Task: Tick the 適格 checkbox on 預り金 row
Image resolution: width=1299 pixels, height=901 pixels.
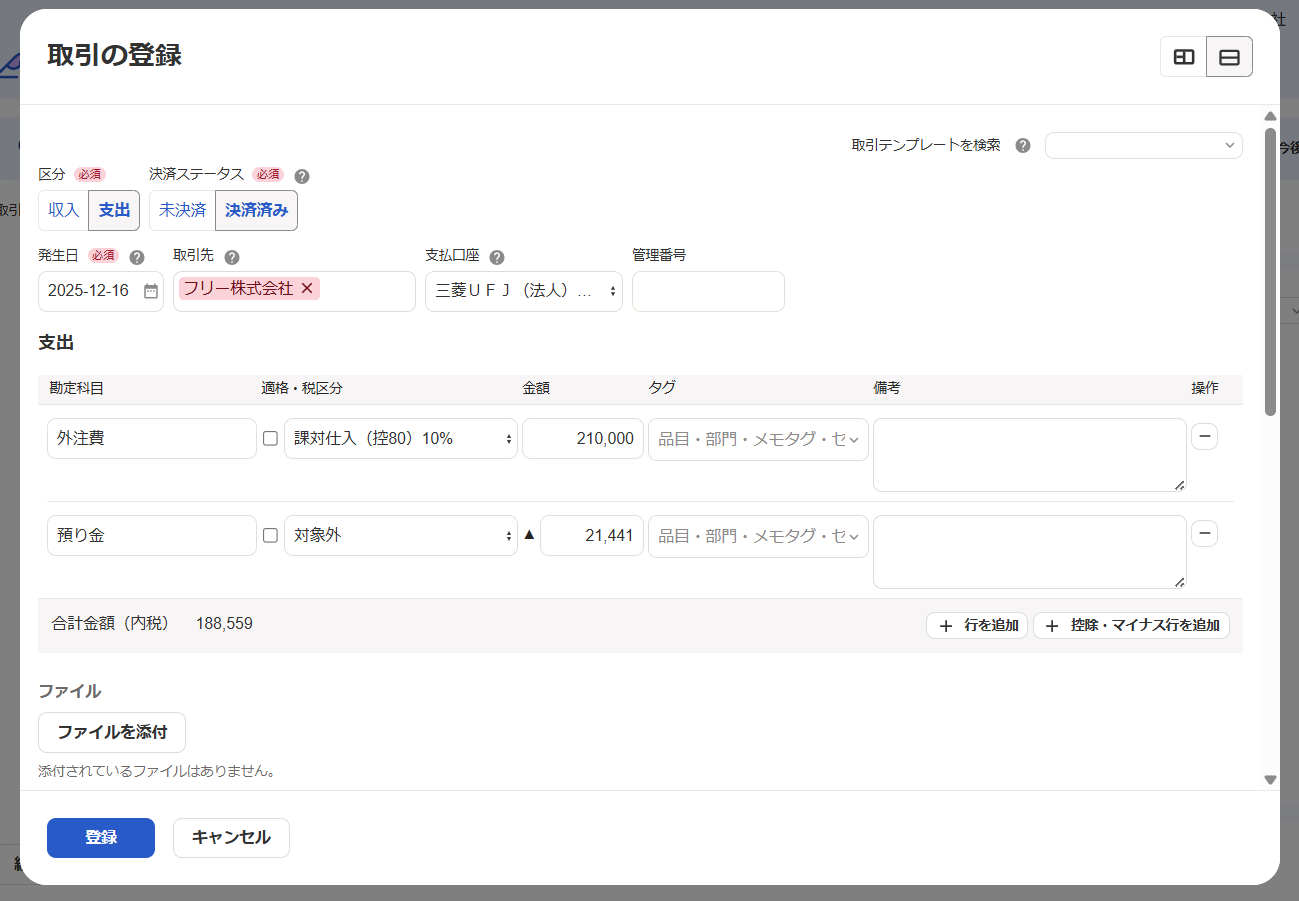Action: point(270,535)
